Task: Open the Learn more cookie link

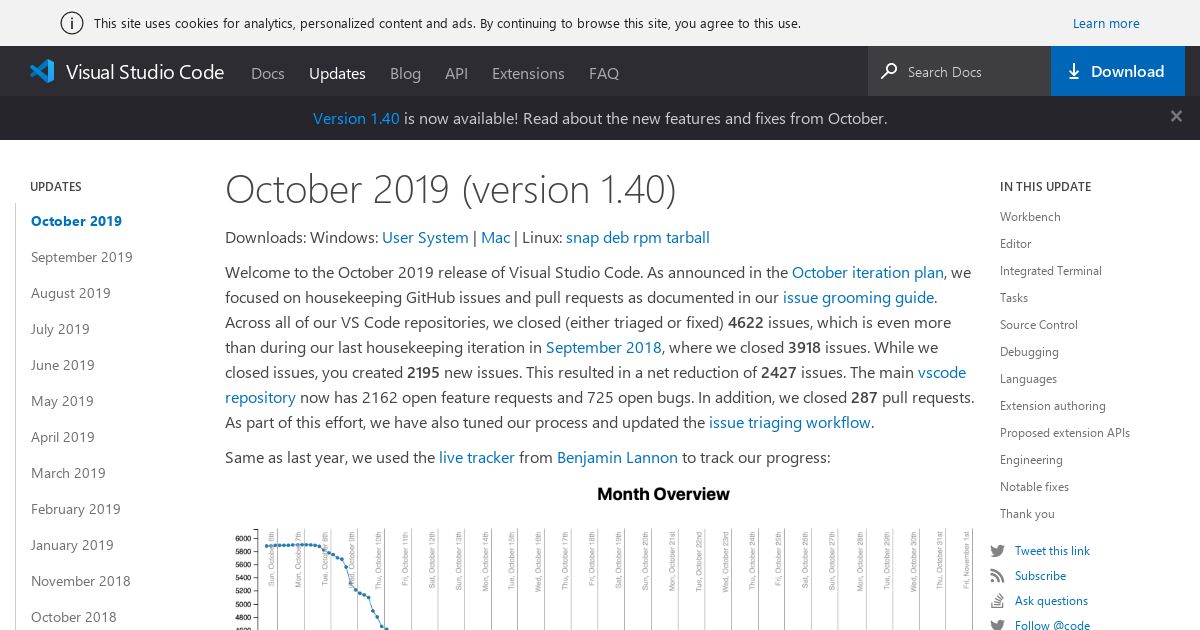Action: 1106,23
